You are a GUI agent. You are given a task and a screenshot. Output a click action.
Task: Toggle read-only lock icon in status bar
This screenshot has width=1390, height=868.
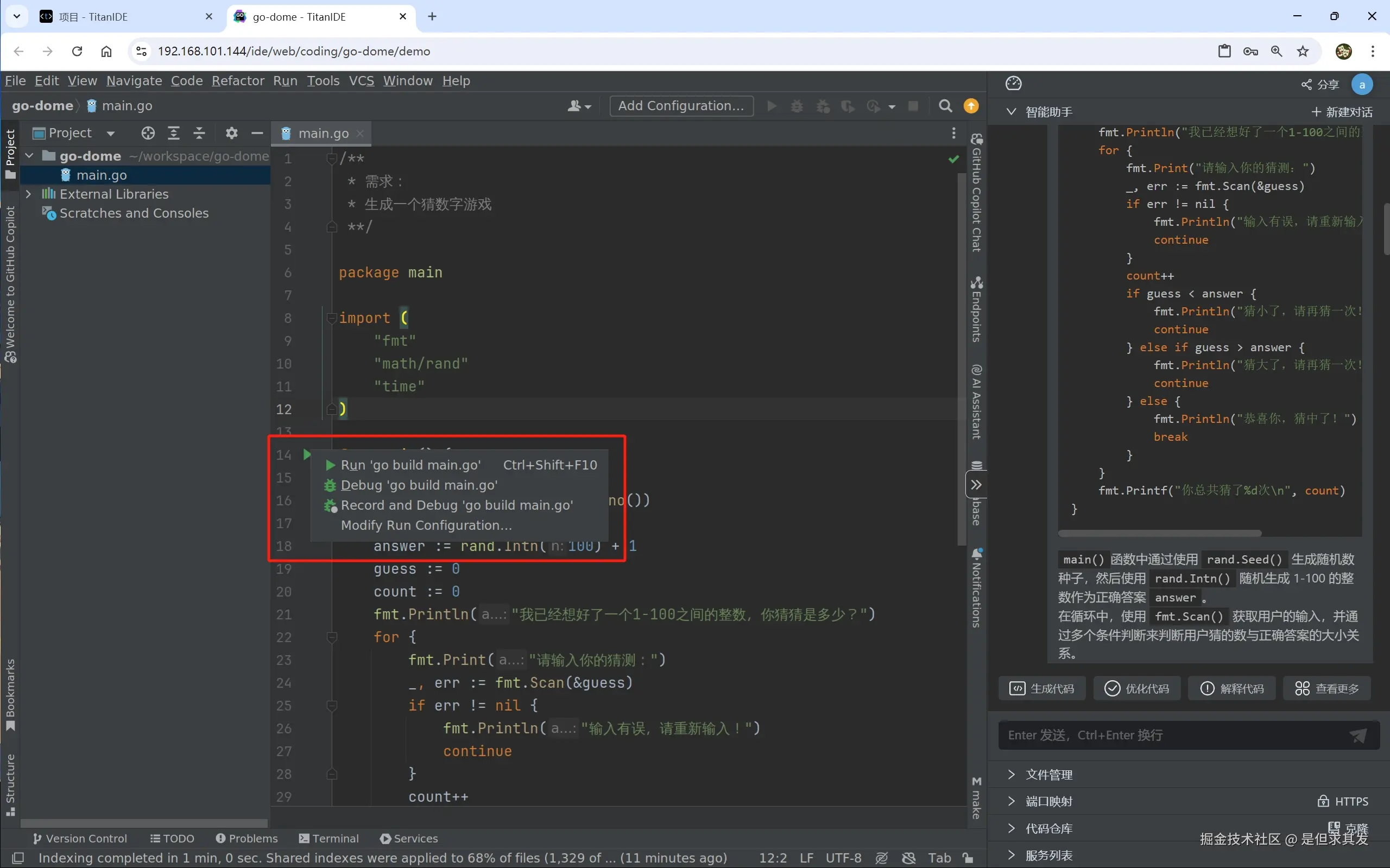pos(968,858)
